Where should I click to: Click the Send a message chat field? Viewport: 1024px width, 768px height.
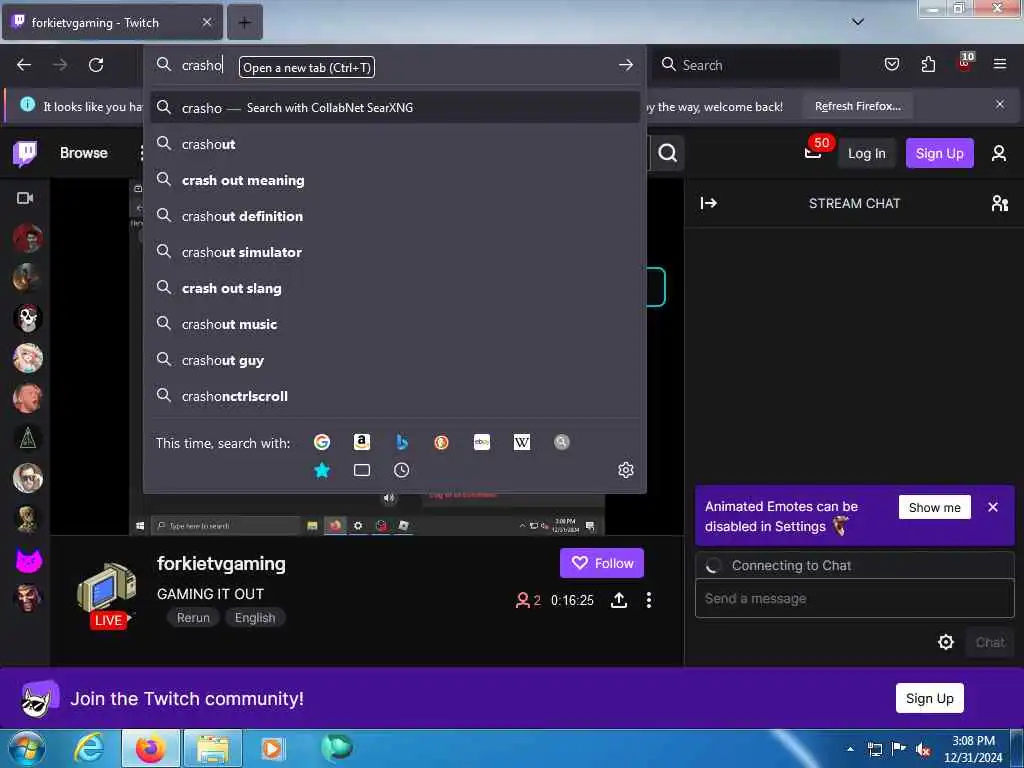[x=854, y=598]
